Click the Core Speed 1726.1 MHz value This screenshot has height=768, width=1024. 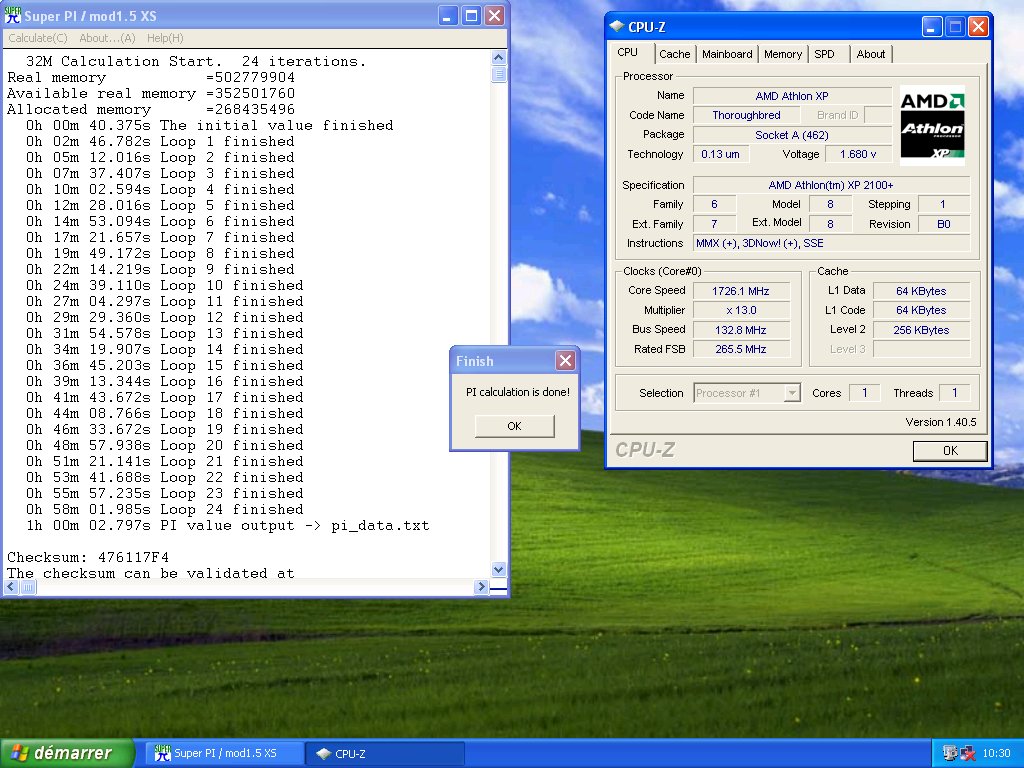pos(741,291)
